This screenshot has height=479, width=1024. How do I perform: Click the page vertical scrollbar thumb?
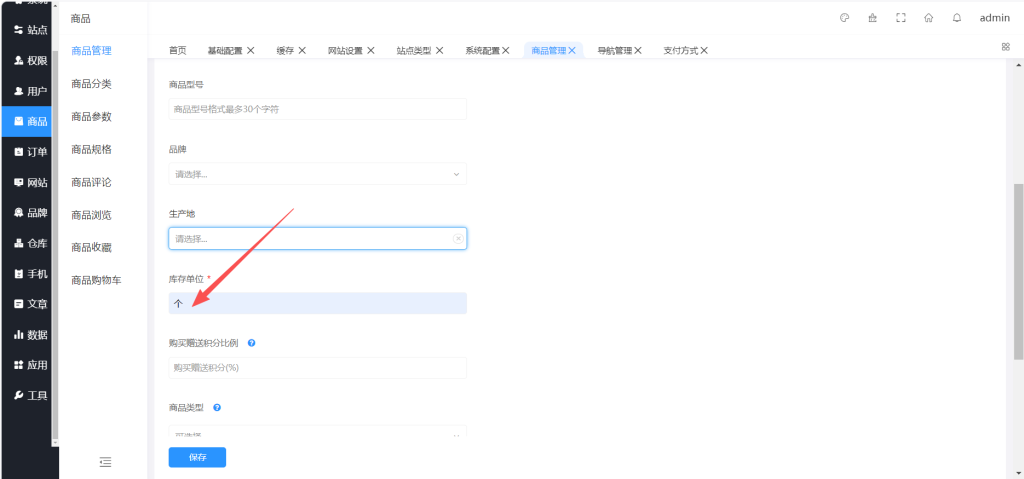(x=1018, y=271)
